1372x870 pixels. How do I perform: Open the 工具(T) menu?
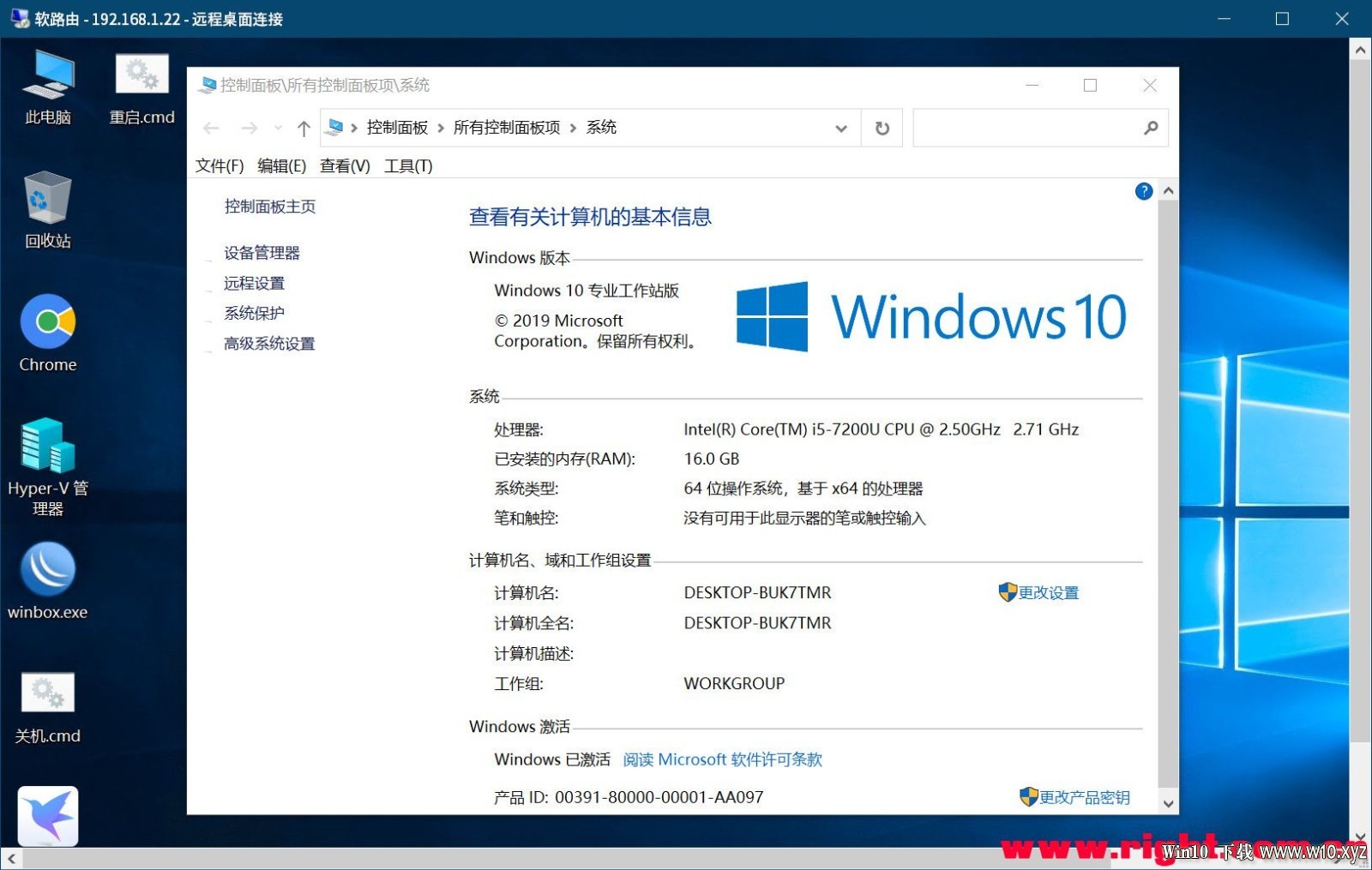click(408, 165)
